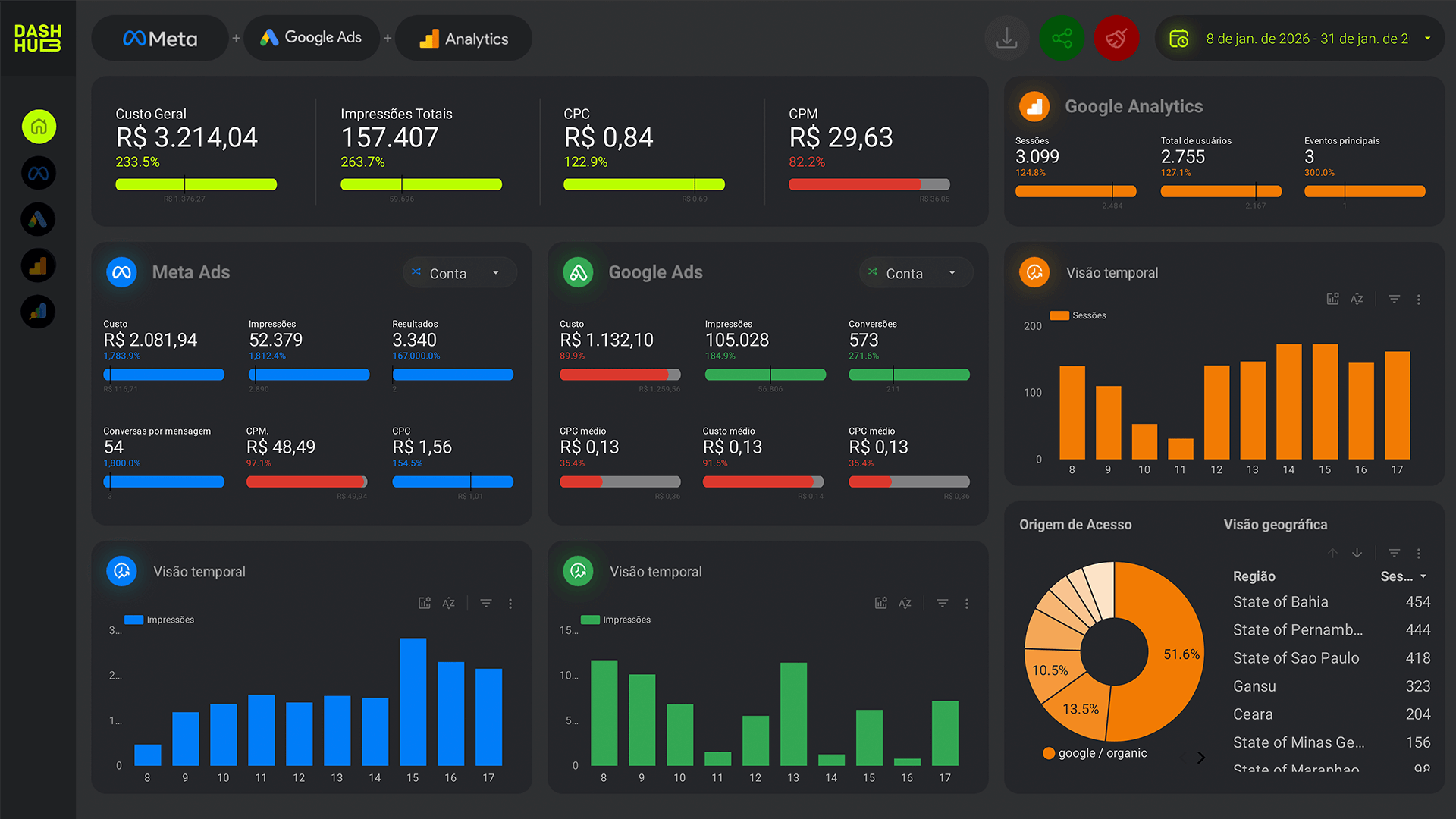Sort Sessões chart using AZ icon
1456x819 pixels.
coord(1357,299)
